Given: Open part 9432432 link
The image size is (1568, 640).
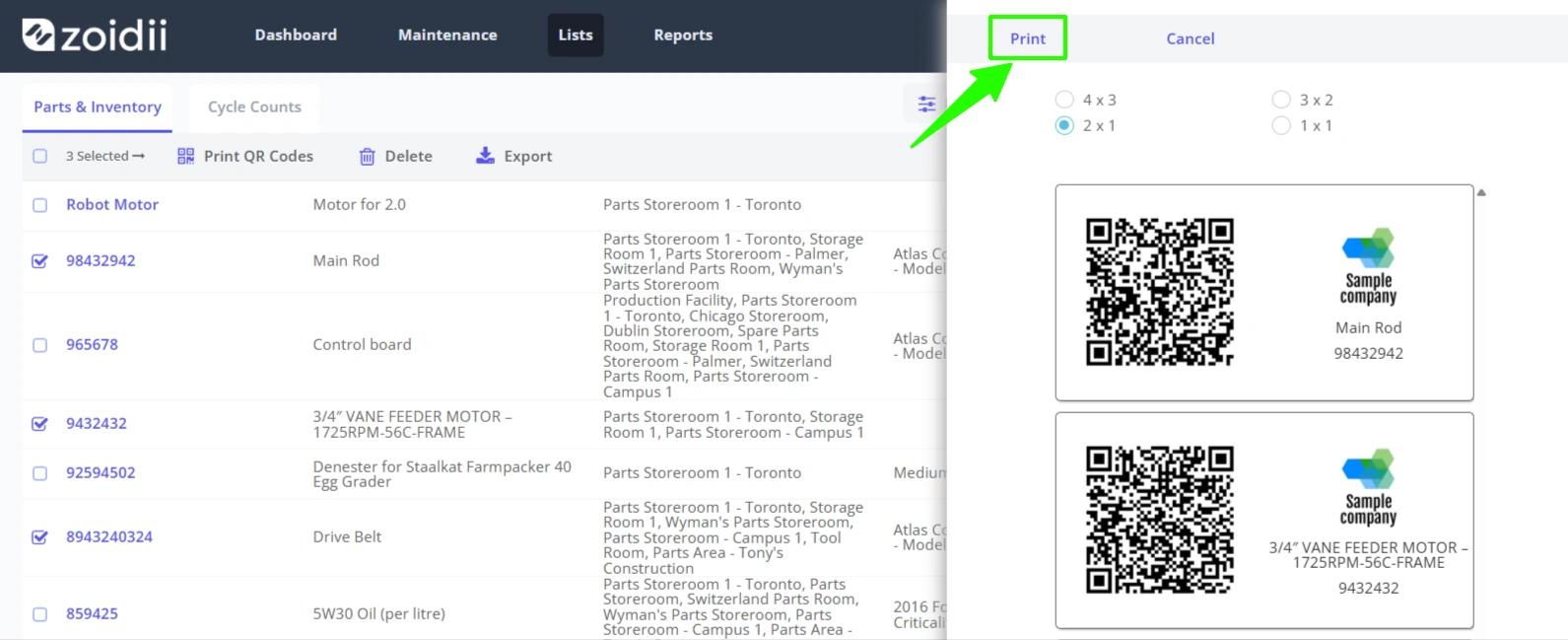Looking at the screenshot, I should point(97,423).
